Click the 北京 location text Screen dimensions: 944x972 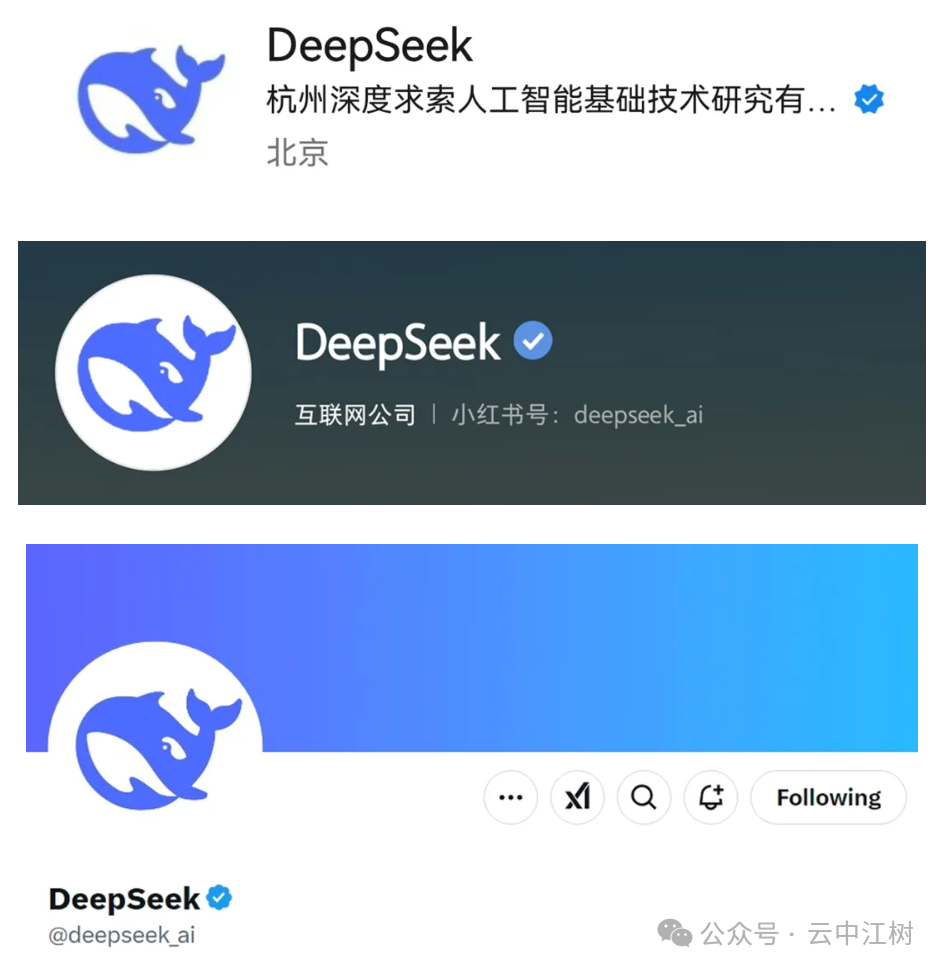[x=298, y=152]
